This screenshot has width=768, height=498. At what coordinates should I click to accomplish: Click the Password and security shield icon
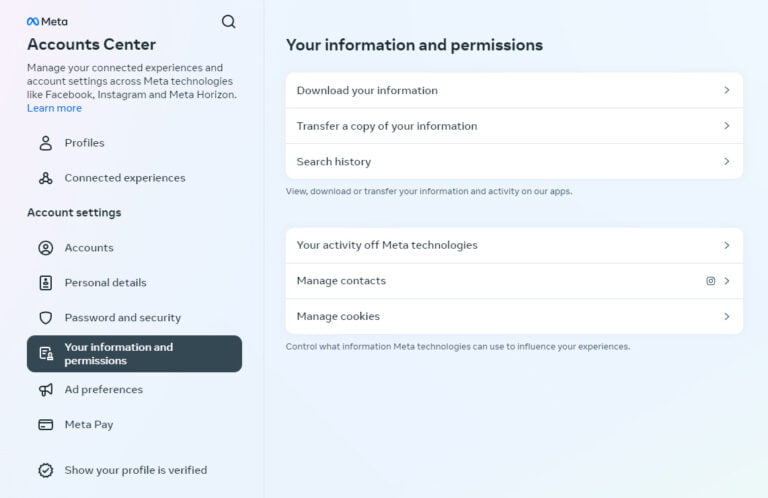(x=46, y=318)
